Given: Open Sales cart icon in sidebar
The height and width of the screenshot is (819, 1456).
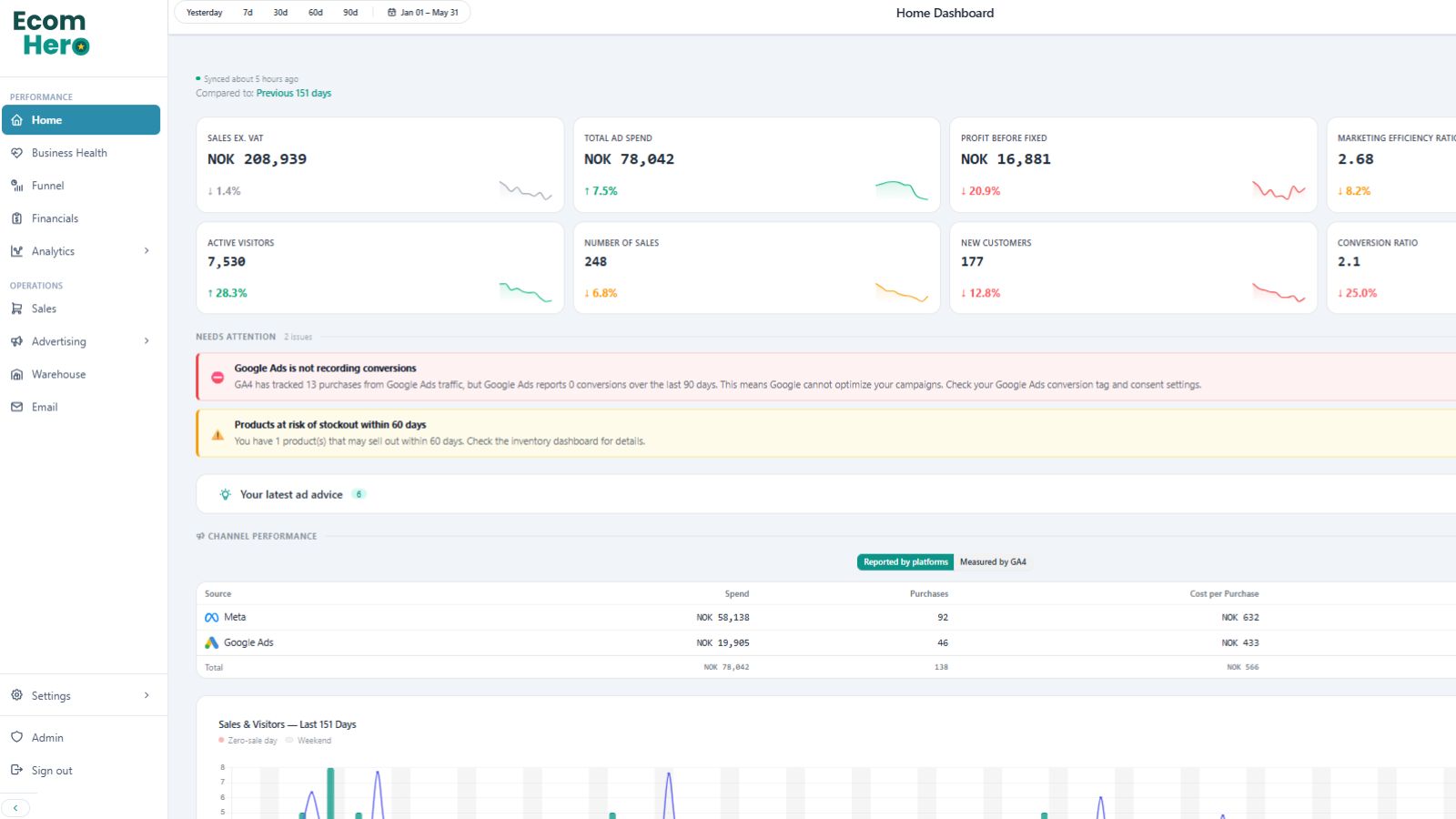Looking at the screenshot, I should pos(16,308).
